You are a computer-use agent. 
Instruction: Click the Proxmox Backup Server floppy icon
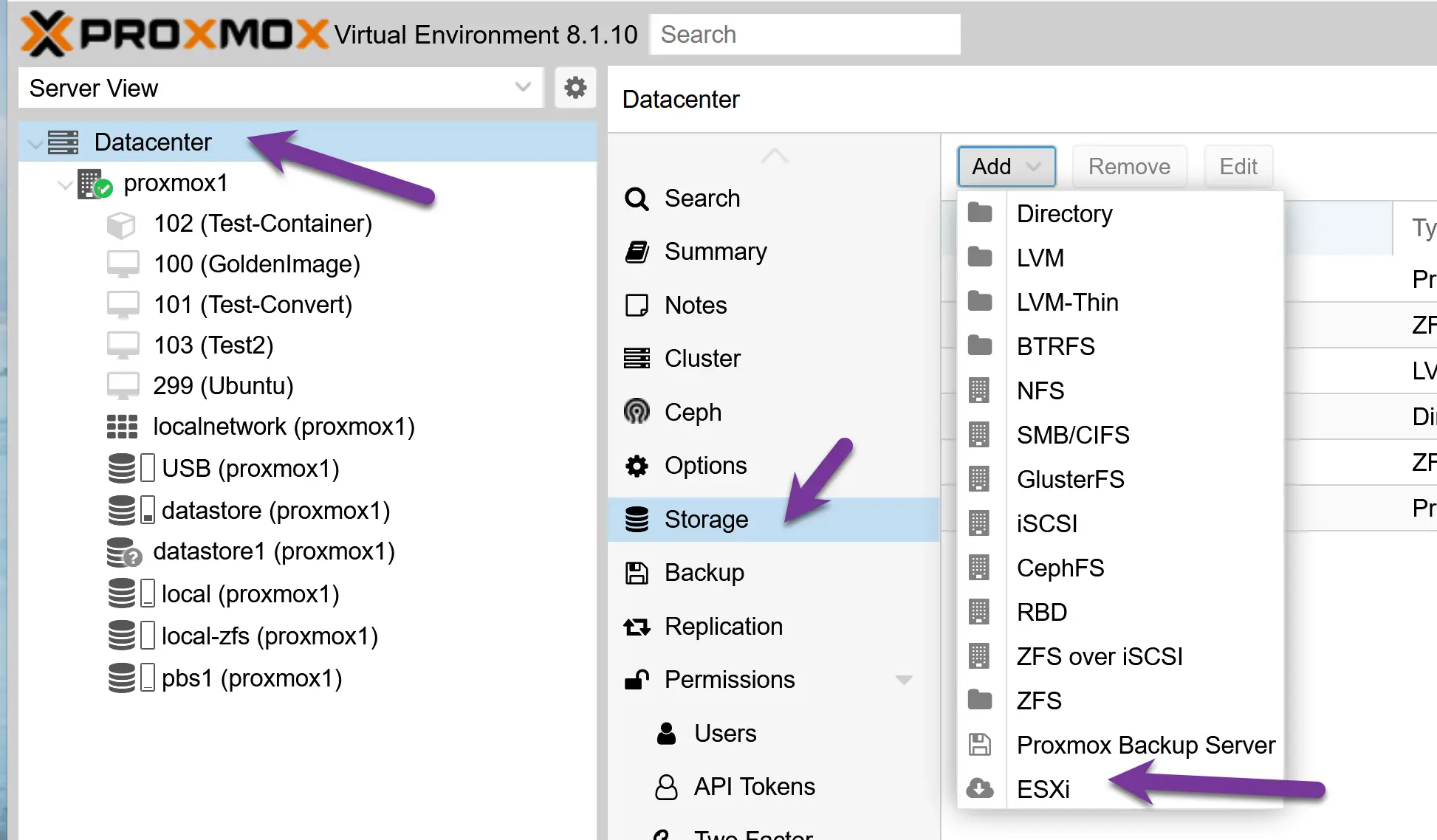[x=980, y=744]
